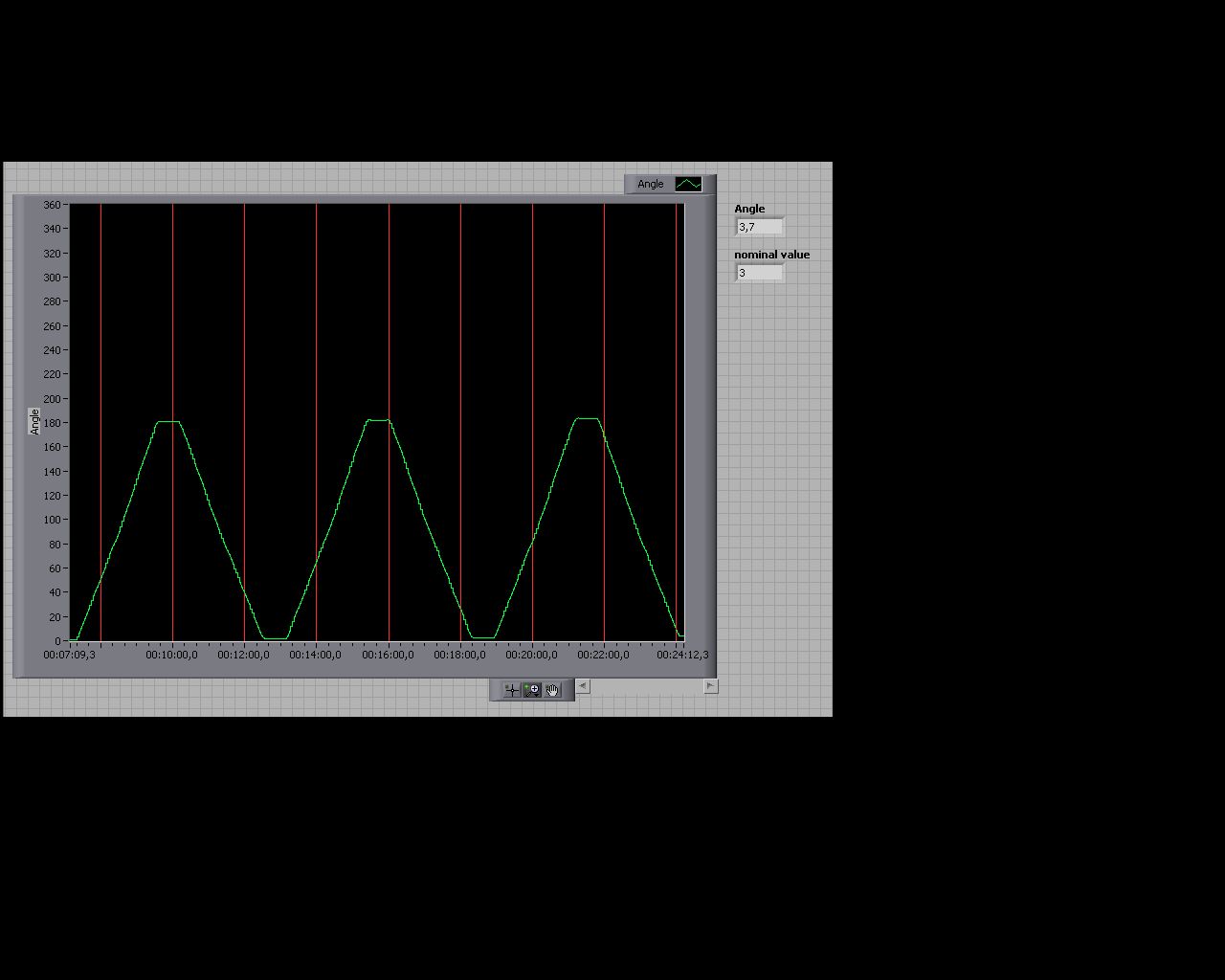
Task: Click the vertical Angle axis title
Action: [34, 422]
